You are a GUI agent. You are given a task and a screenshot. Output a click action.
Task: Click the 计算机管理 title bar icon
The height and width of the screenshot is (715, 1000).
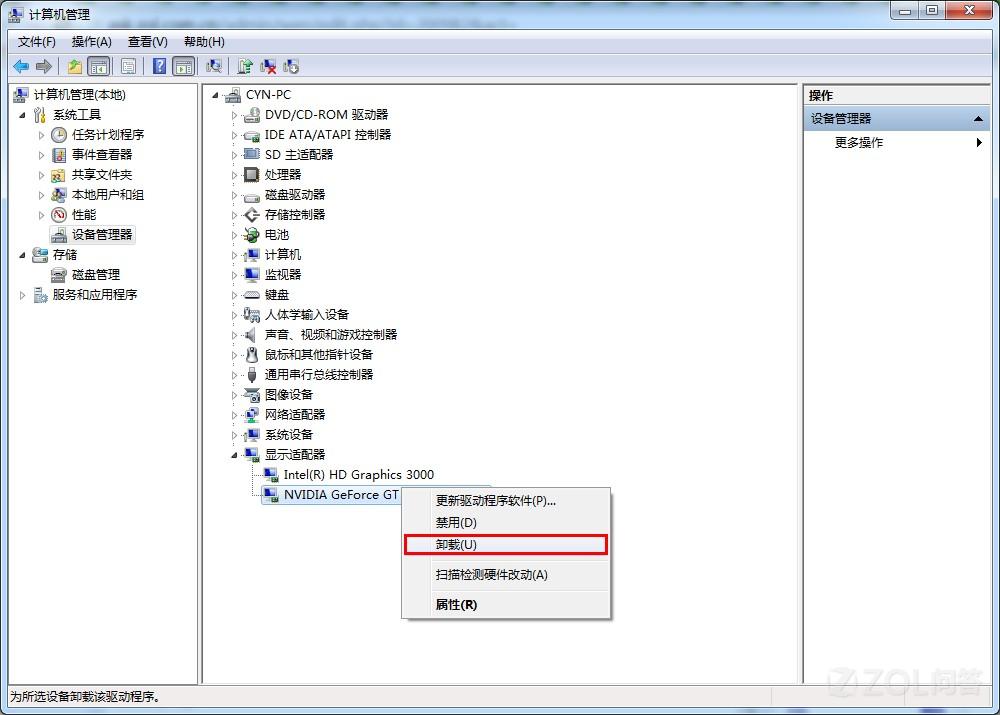tap(16, 14)
